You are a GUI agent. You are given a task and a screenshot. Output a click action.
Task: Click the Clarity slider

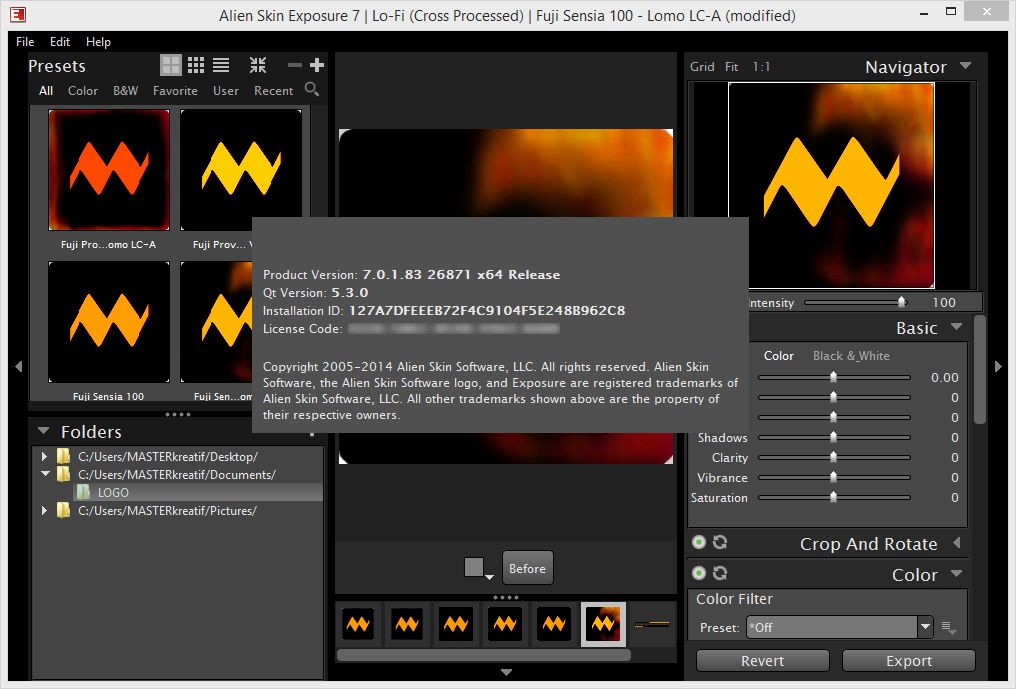(834, 458)
